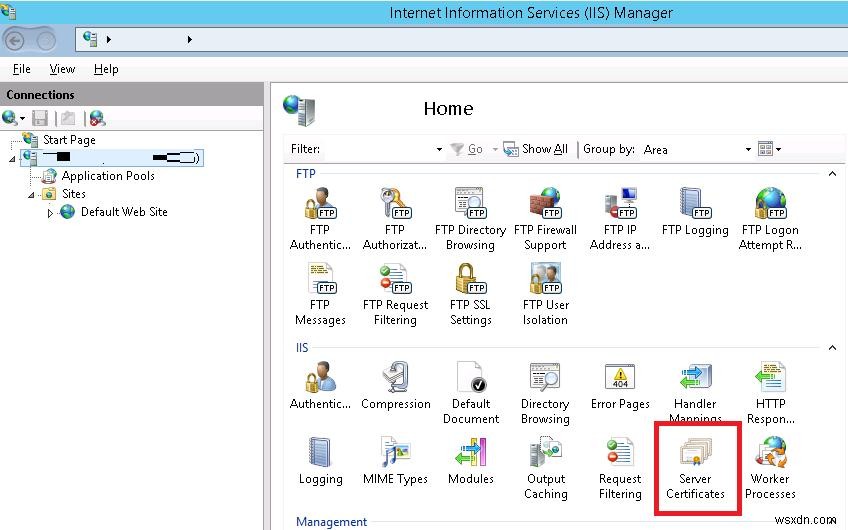Click the address bar home icon
The image size is (848, 530).
(90, 39)
